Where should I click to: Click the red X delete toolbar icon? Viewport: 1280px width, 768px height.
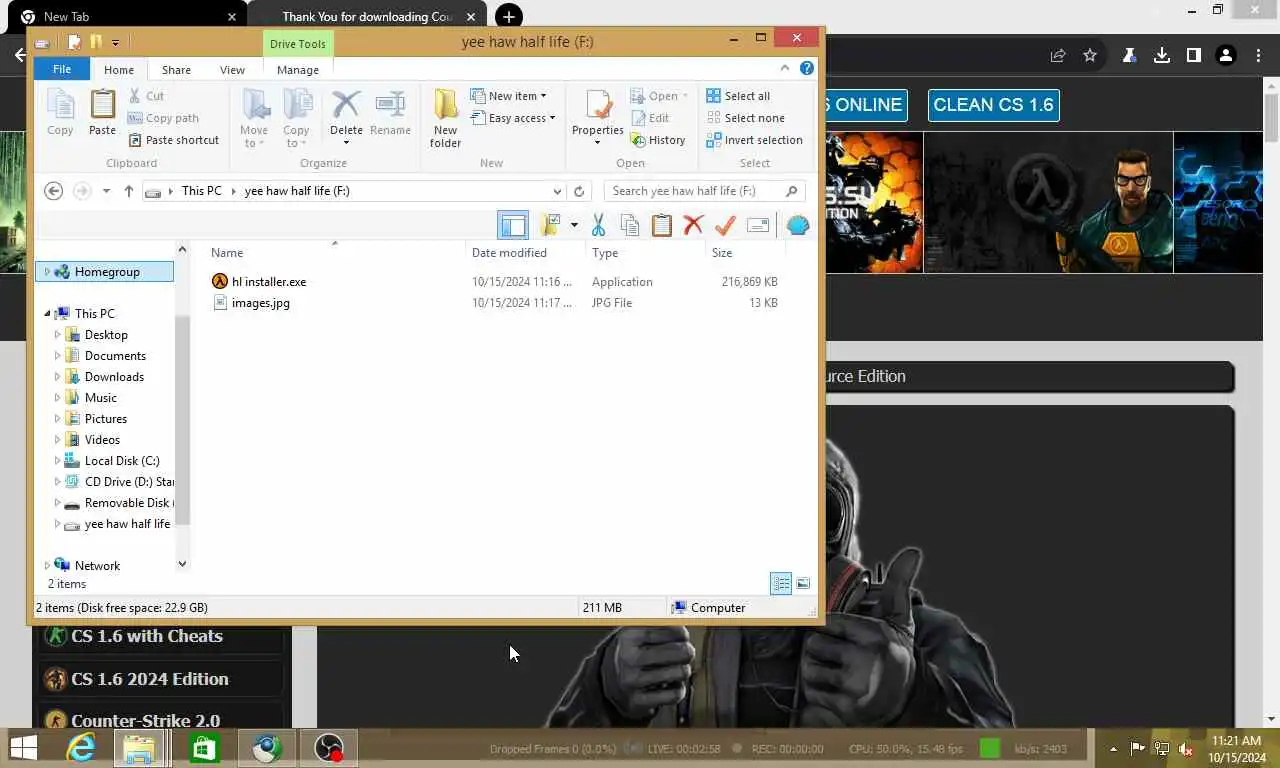tap(694, 225)
